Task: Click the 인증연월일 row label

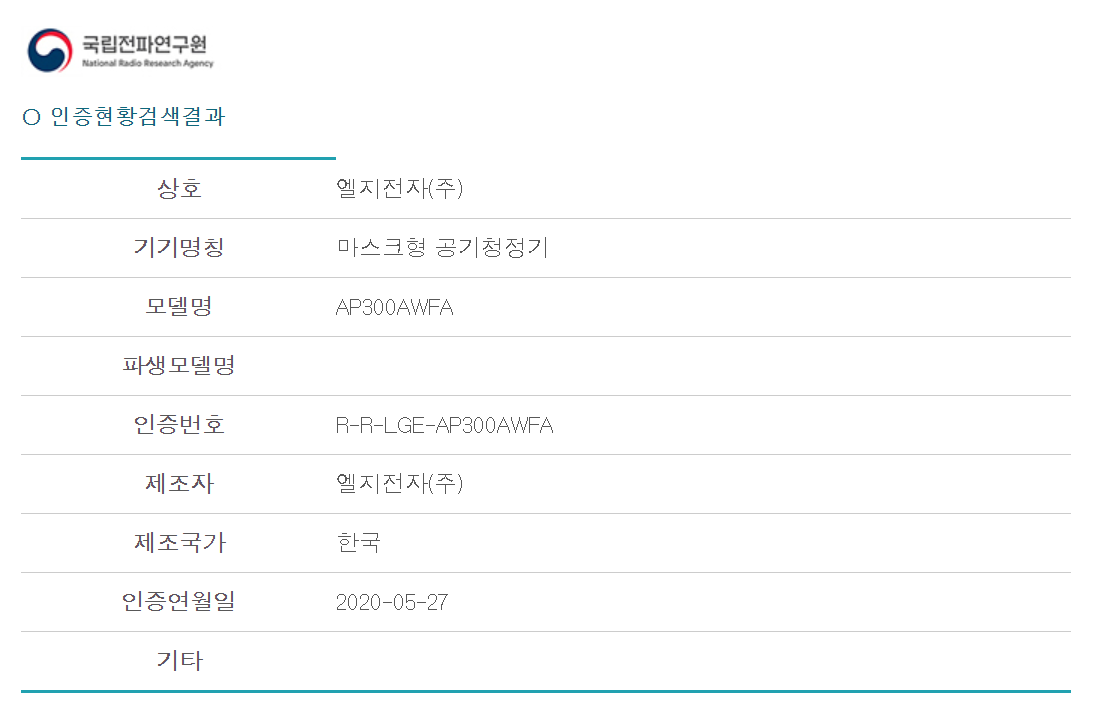Action: 179,602
